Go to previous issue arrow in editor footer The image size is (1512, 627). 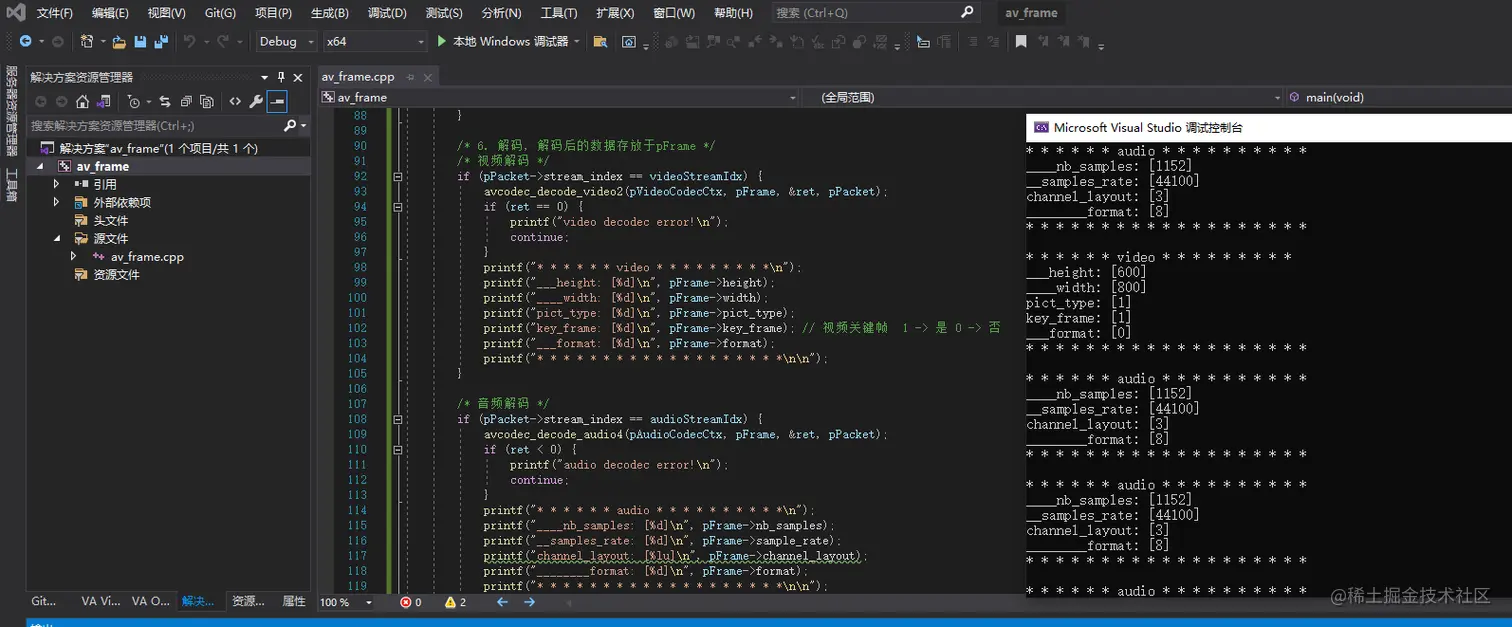tap(502, 602)
